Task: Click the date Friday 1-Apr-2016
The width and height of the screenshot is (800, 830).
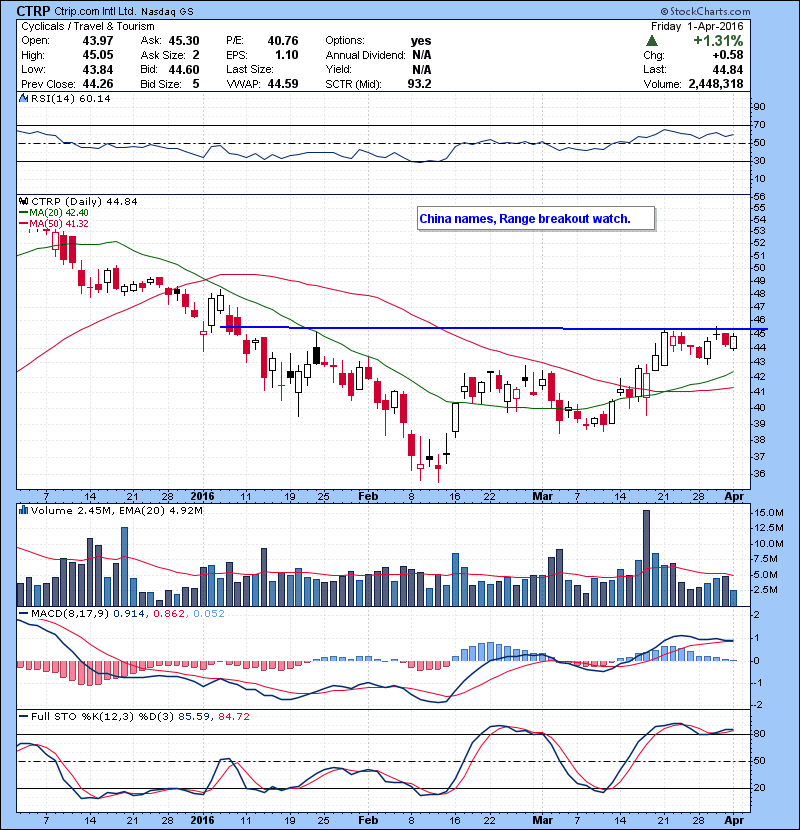Action: click(x=697, y=26)
